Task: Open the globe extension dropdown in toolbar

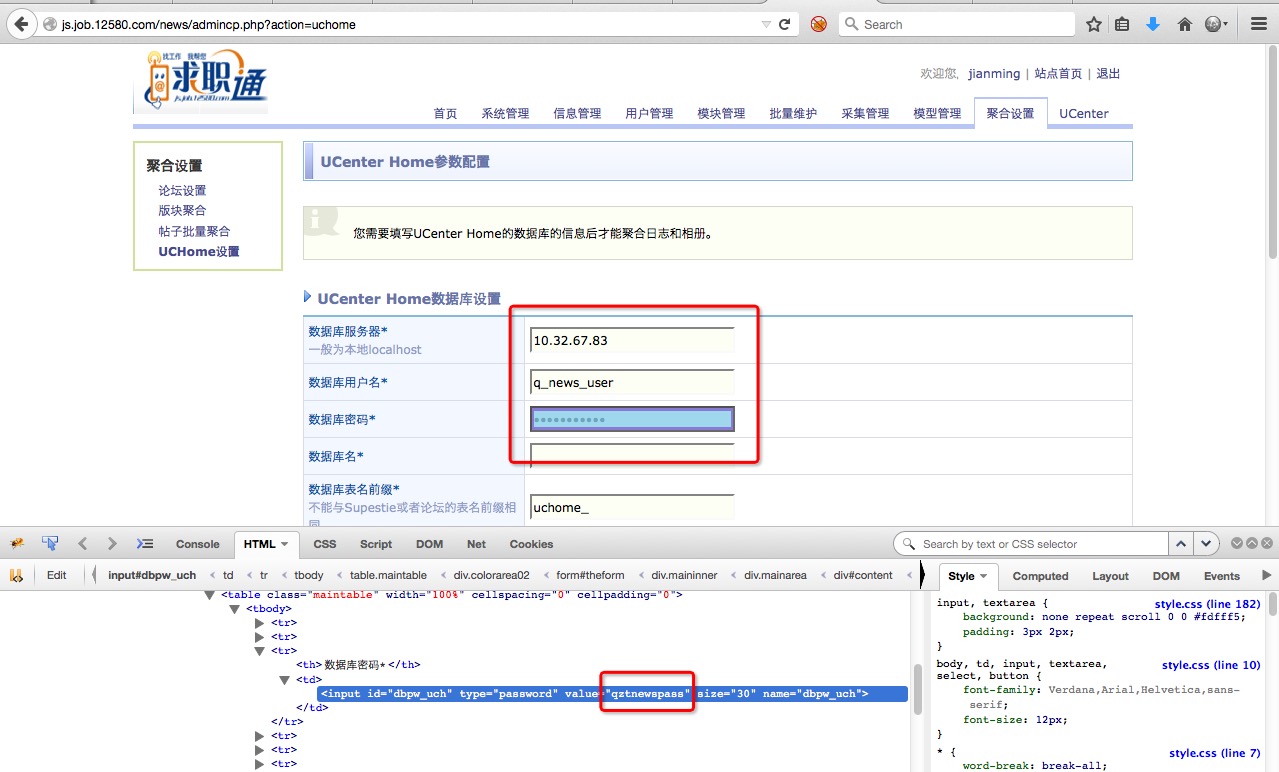Action: click(1217, 24)
